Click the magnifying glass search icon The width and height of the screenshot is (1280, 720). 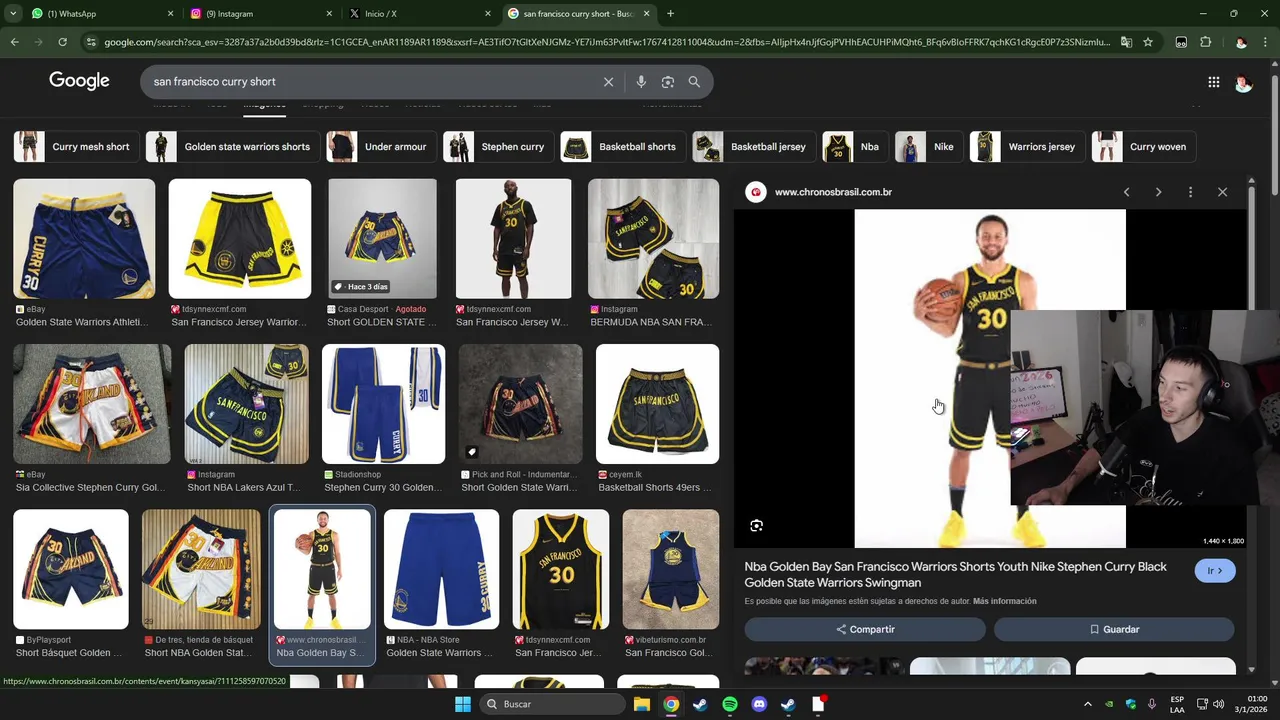tap(694, 82)
